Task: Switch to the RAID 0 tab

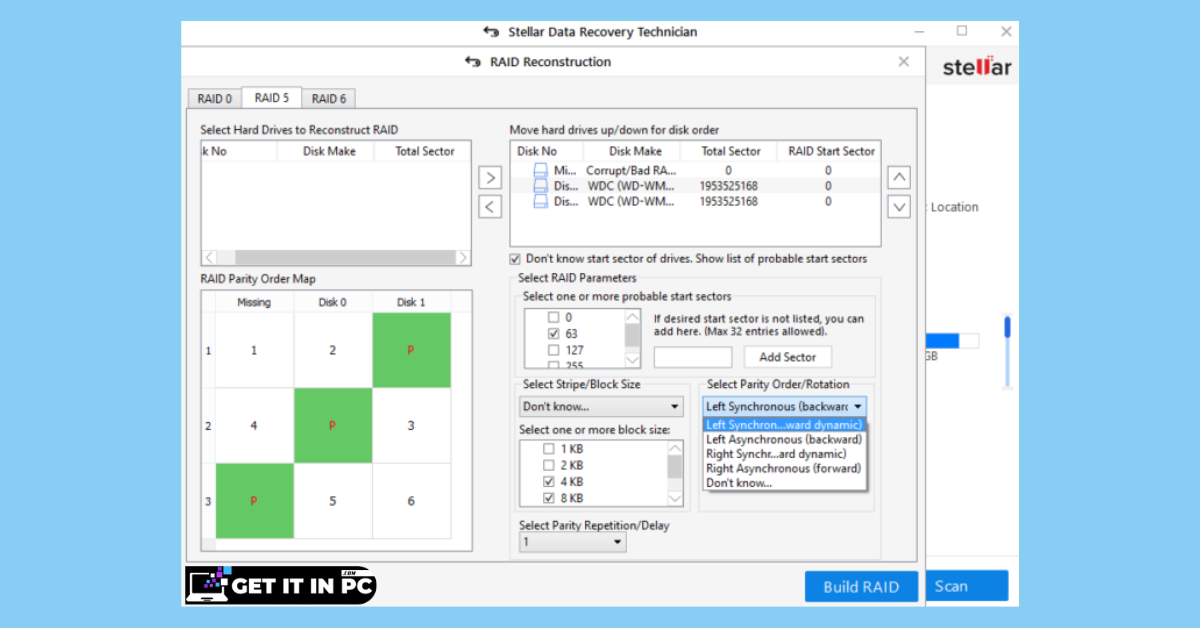Action: click(215, 99)
